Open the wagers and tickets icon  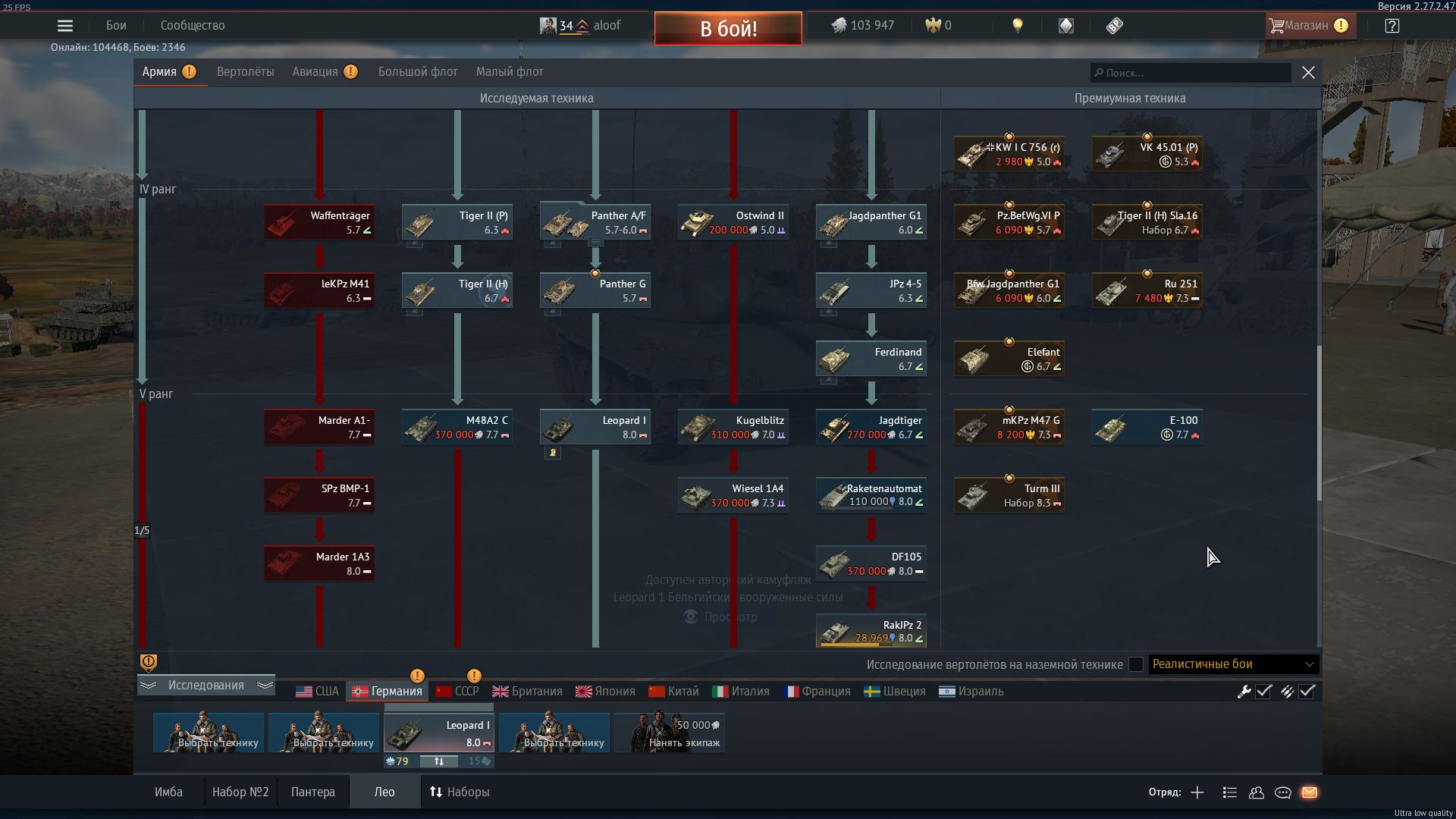(x=1114, y=26)
